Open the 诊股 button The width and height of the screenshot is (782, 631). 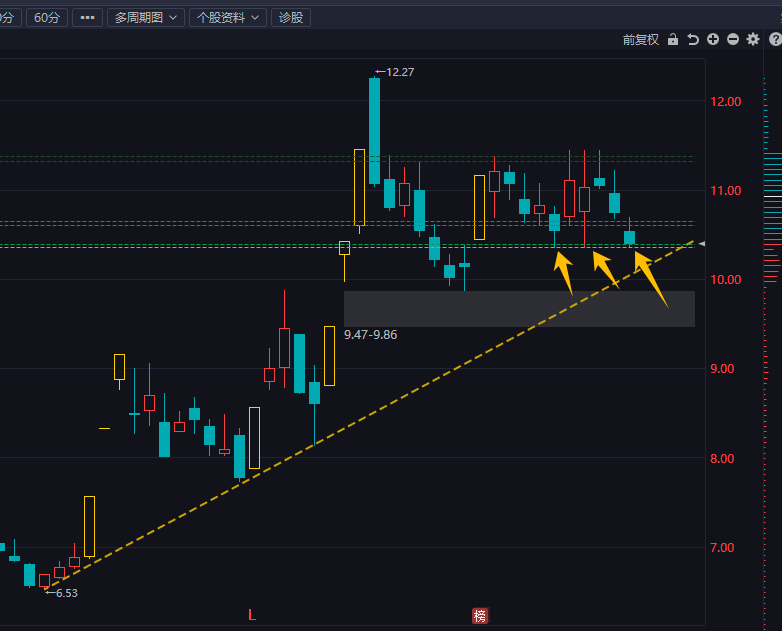tap(291, 18)
